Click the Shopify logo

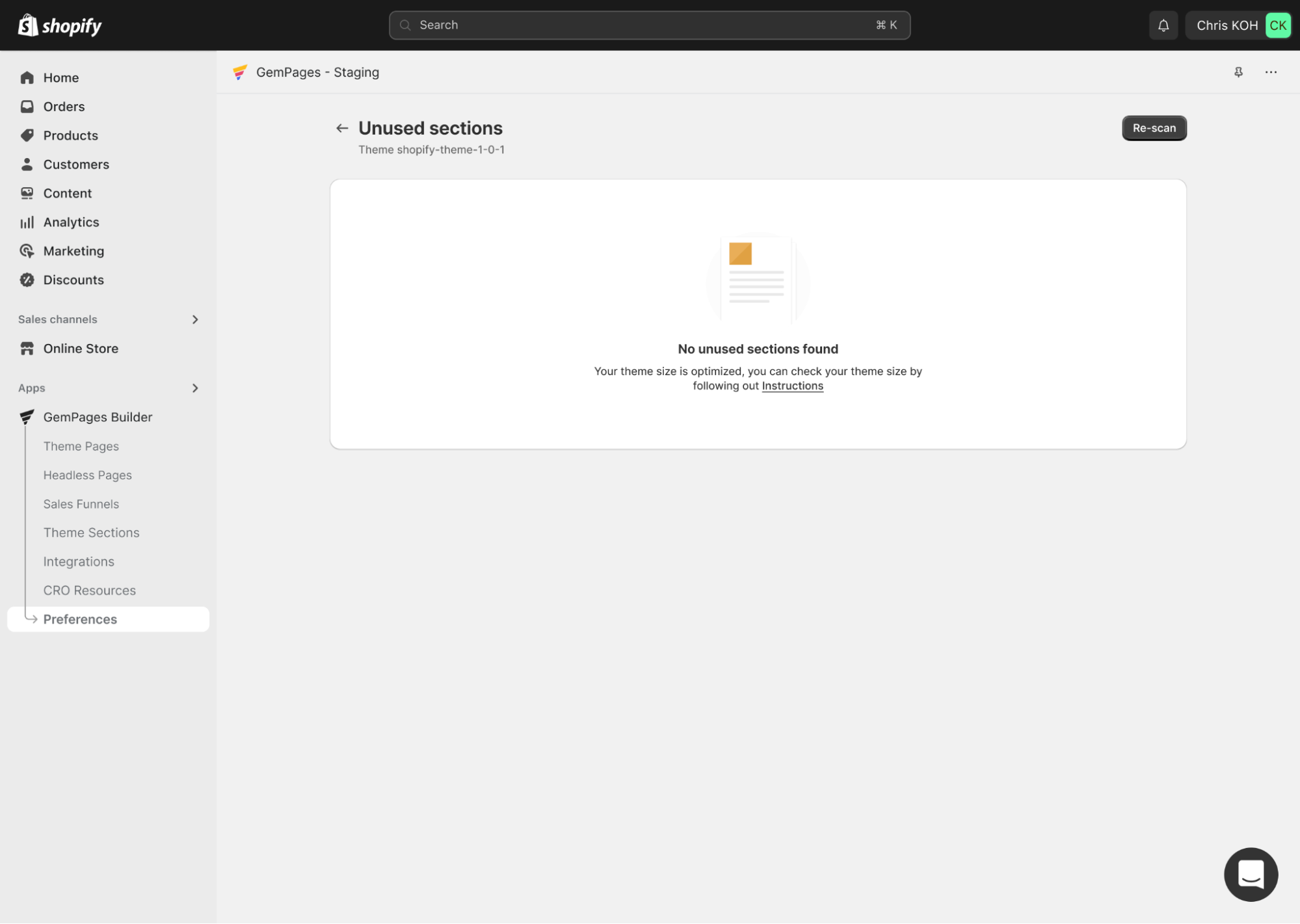tap(60, 25)
